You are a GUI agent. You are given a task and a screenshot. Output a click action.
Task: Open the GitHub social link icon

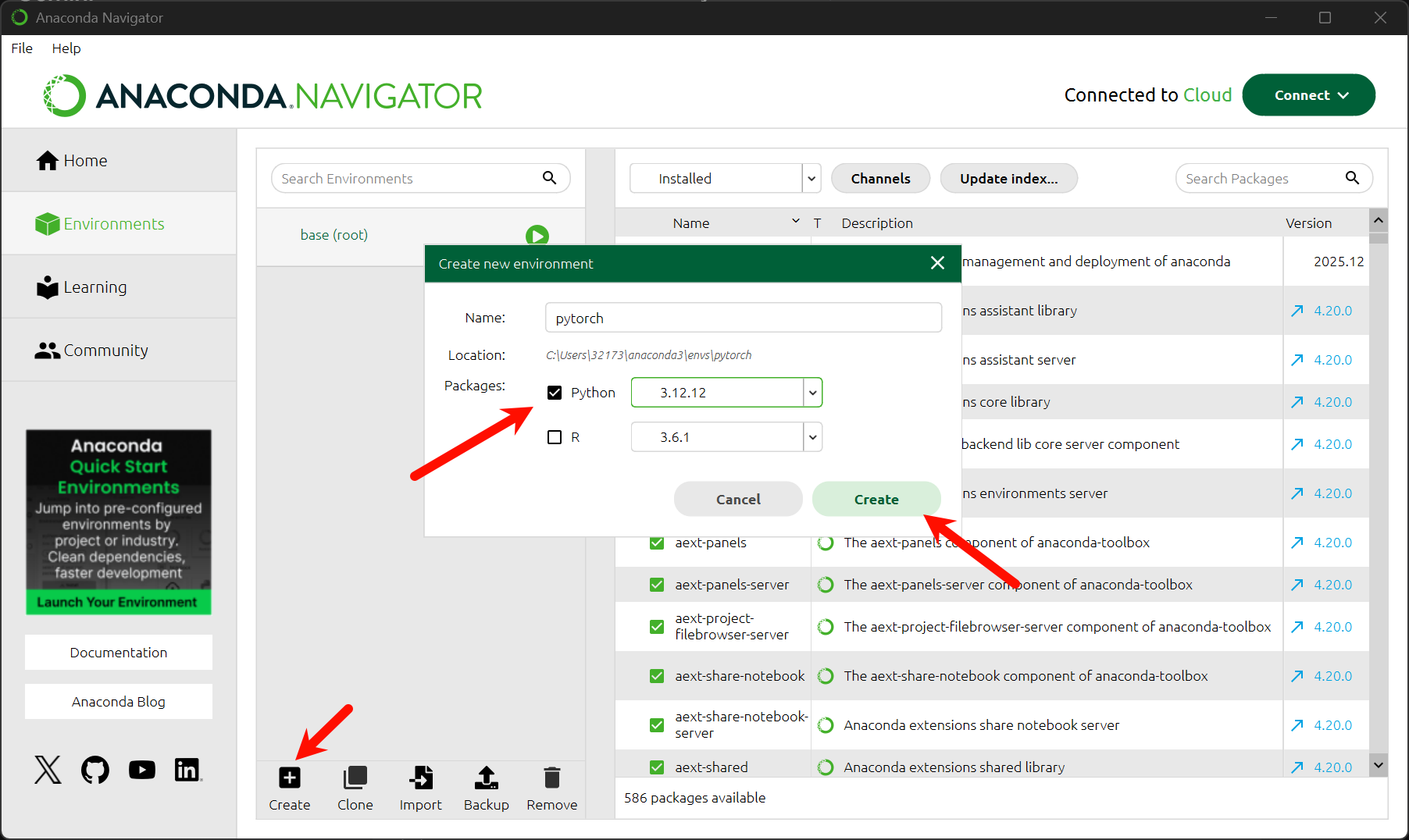click(95, 770)
